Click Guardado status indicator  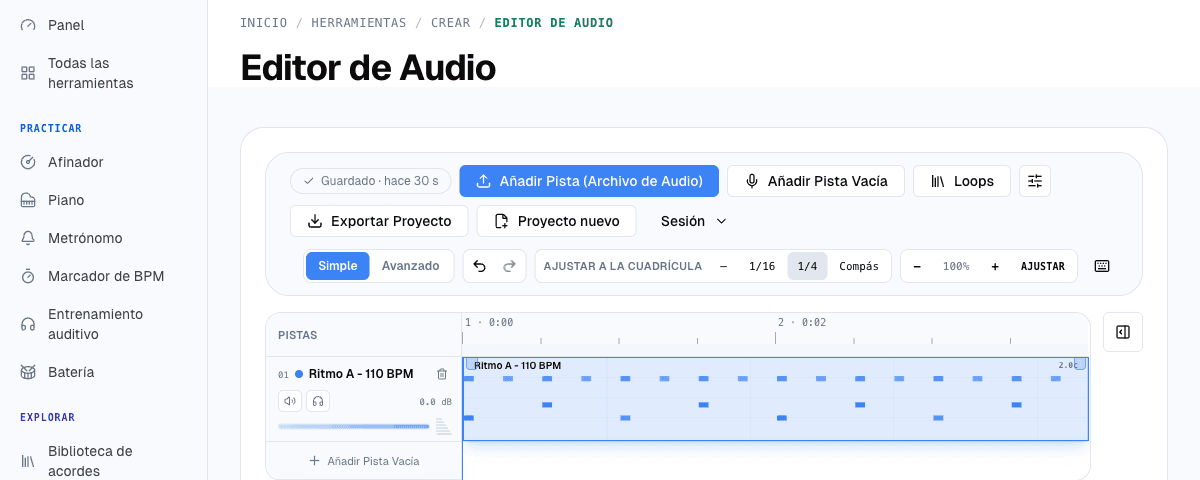(x=371, y=181)
